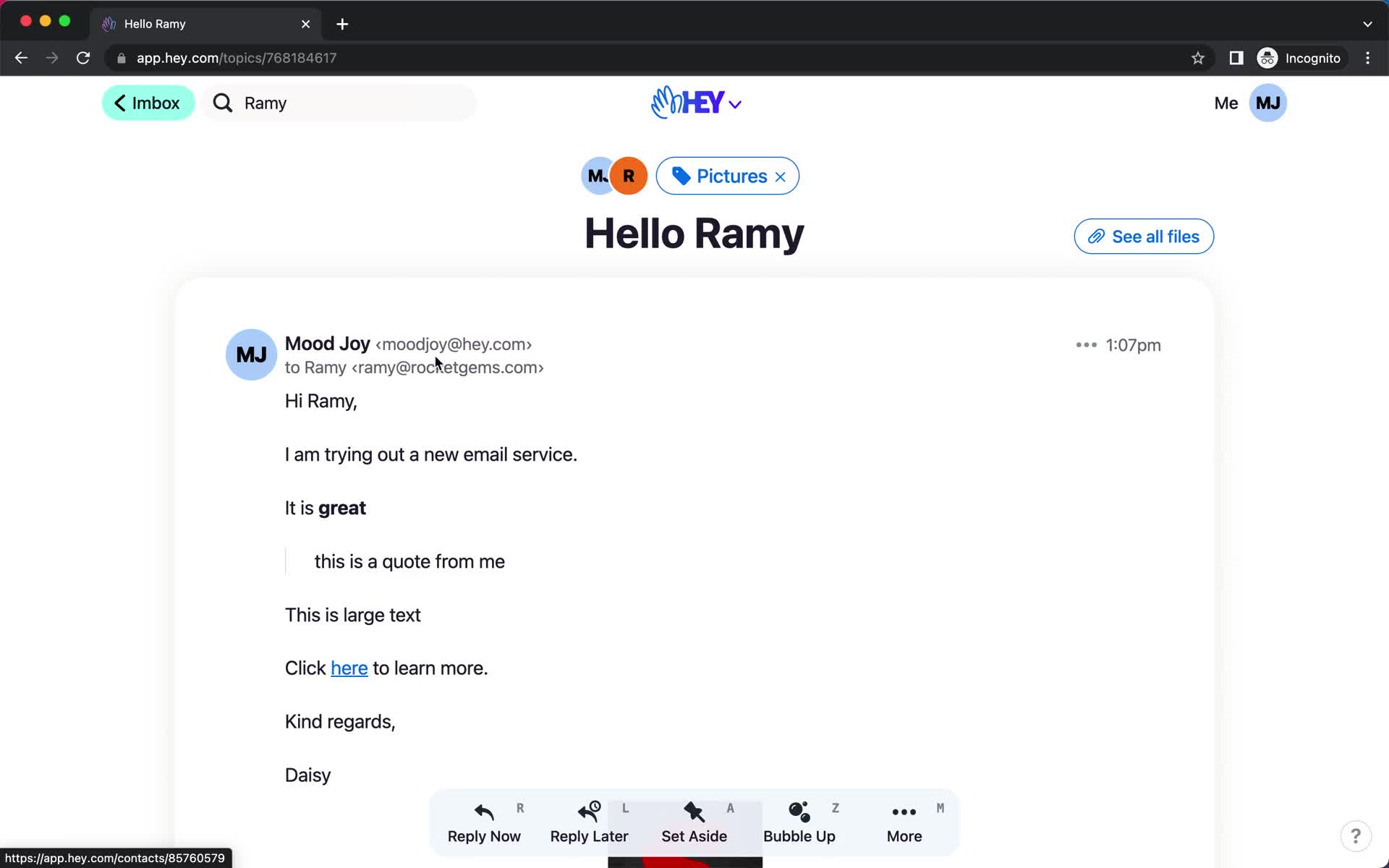Open the HEY logo dropdown menu
Image resolution: width=1389 pixels, height=868 pixels.
[x=696, y=103]
